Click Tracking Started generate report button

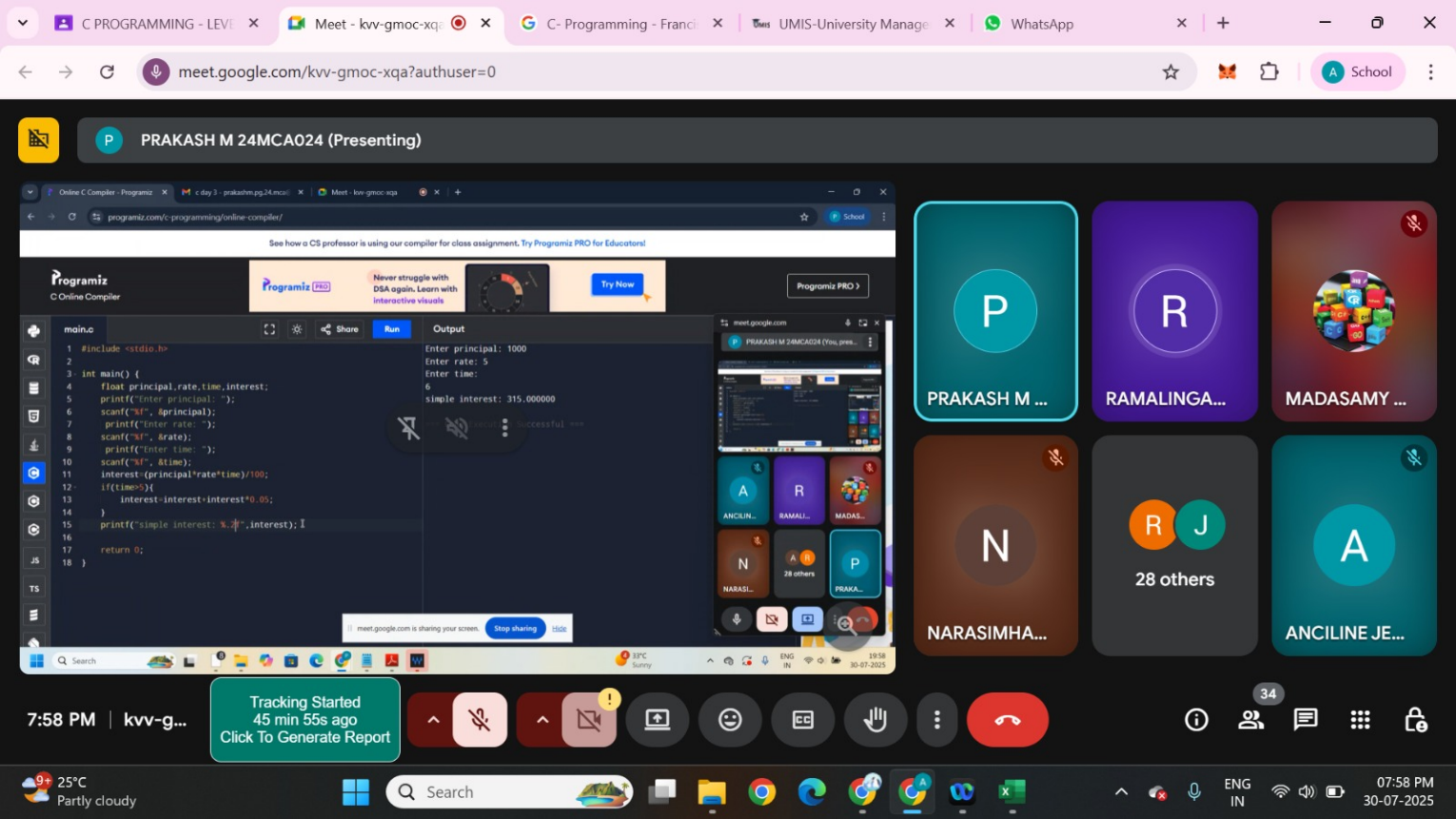pyautogui.click(x=305, y=720)
